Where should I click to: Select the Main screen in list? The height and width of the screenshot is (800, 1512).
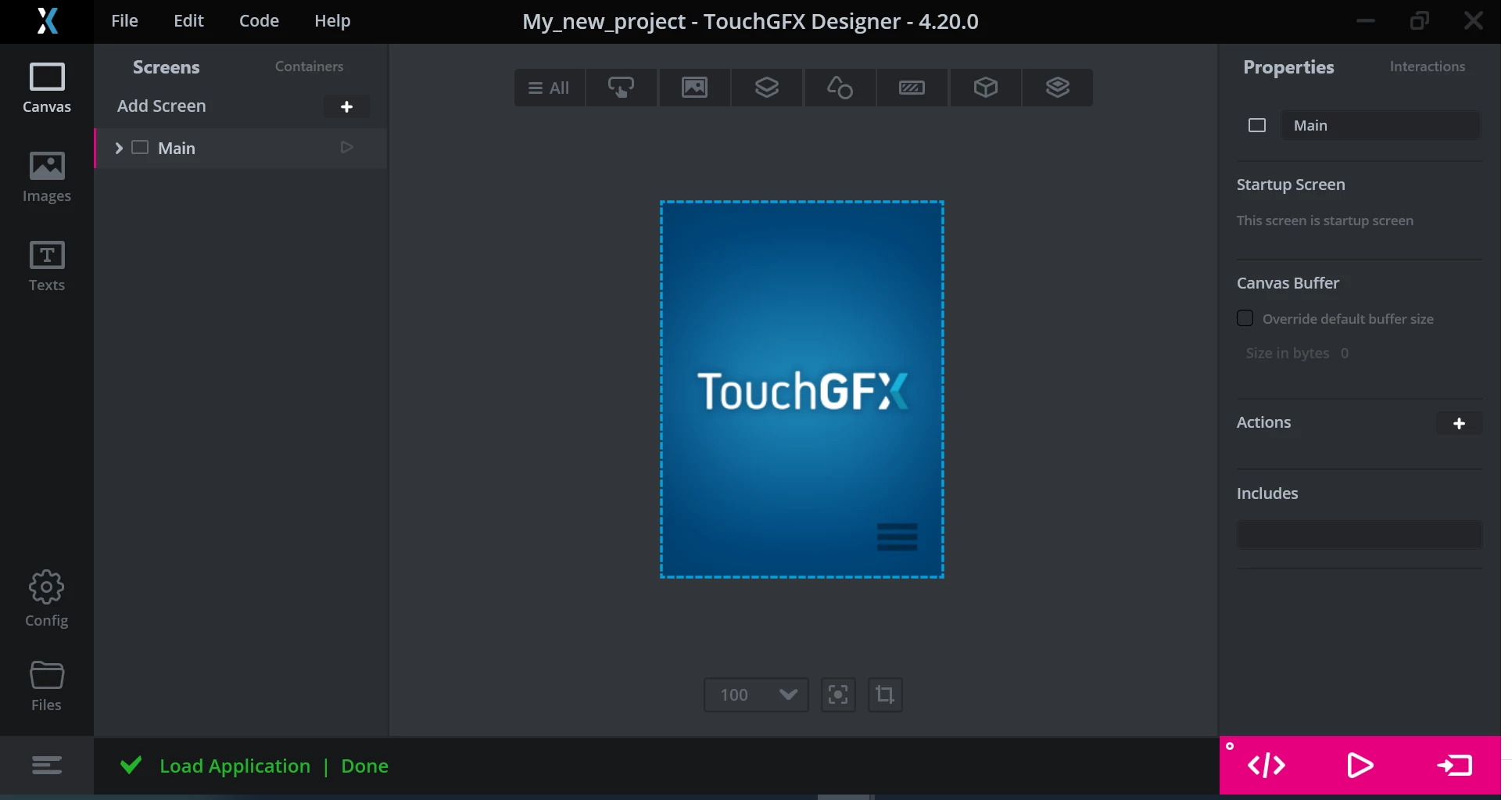241,148
